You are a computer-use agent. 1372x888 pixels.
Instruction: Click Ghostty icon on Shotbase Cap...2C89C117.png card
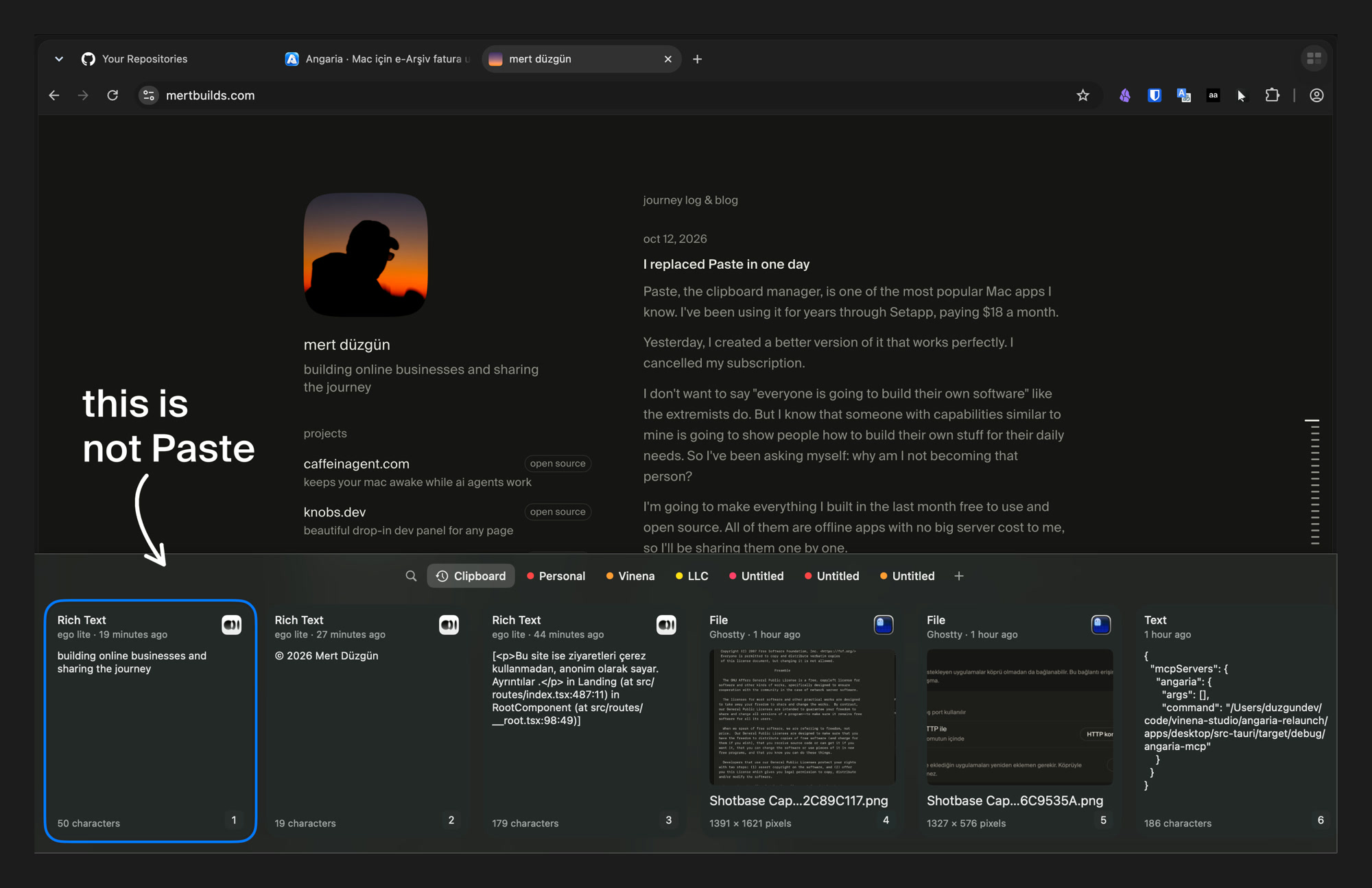point(884,625)
